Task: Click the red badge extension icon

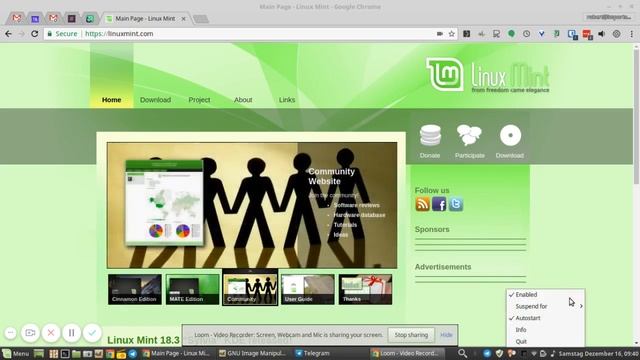Action: (587, 34)
